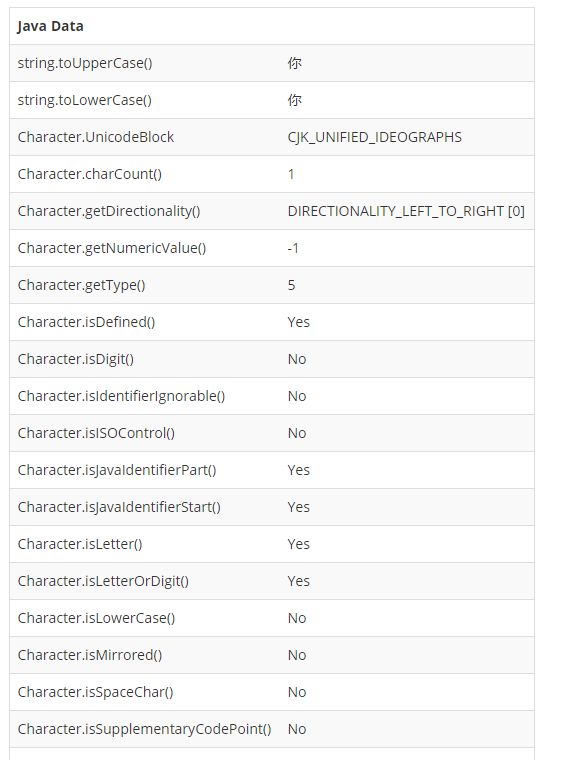Click No value beside Character.isISOControl()

(x=297, y=433)
